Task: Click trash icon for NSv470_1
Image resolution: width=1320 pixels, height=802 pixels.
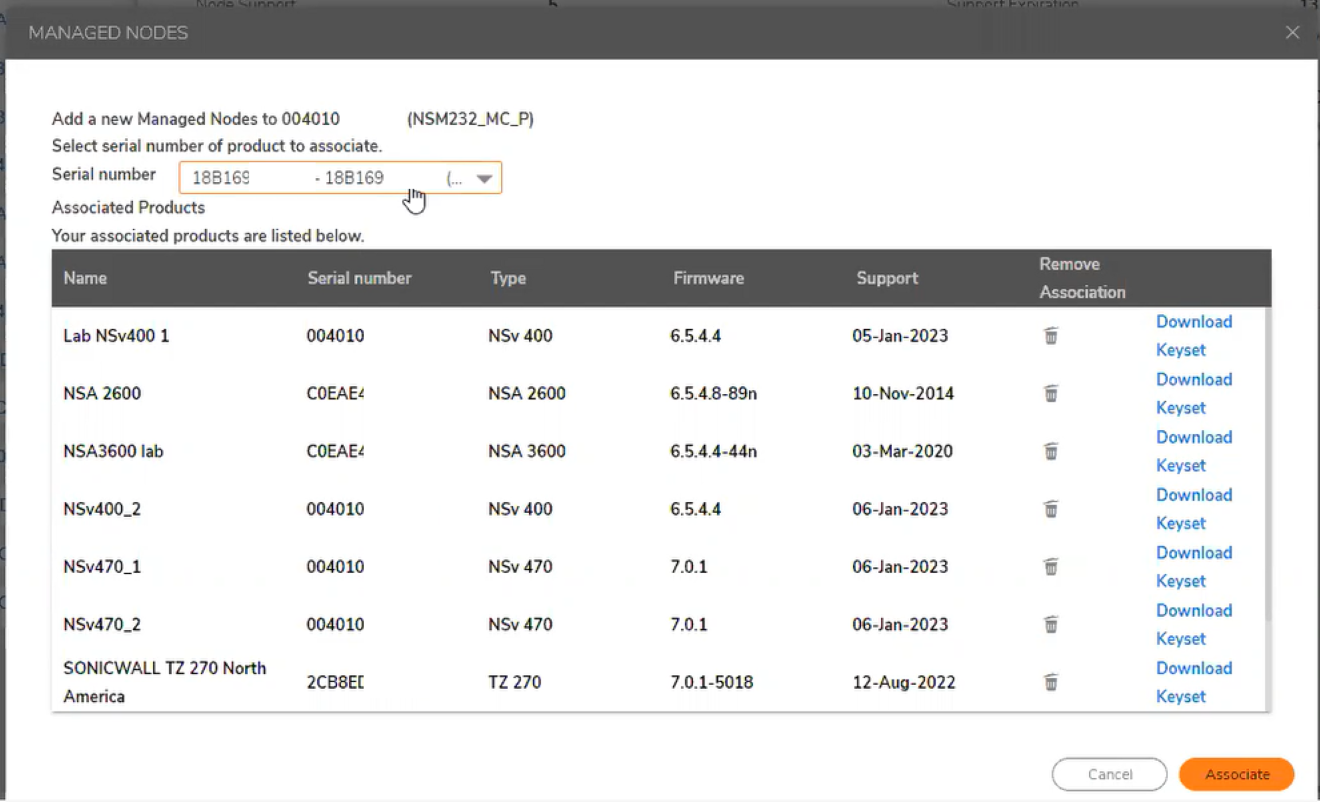Action: click(1051, 567)
